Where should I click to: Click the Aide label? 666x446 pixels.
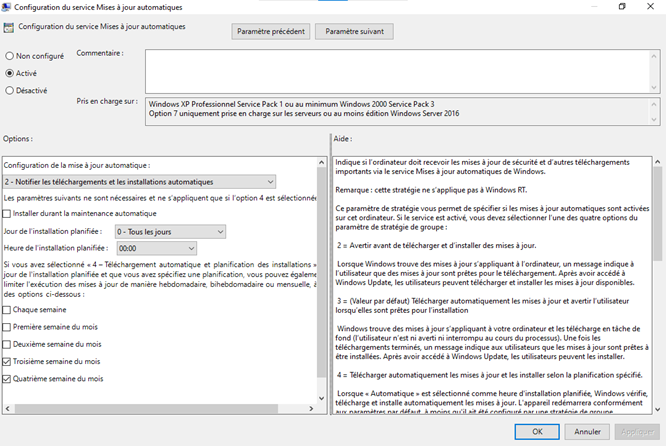tap(343, 139)
